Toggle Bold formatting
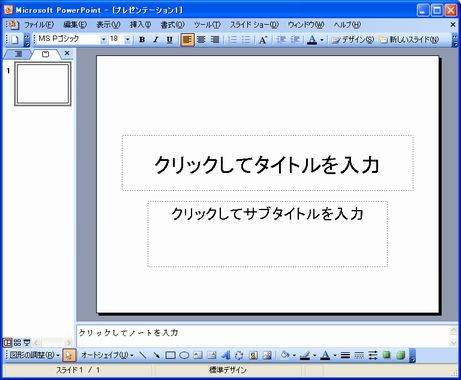Screen dimensions: 461x380 coord(142,40)
